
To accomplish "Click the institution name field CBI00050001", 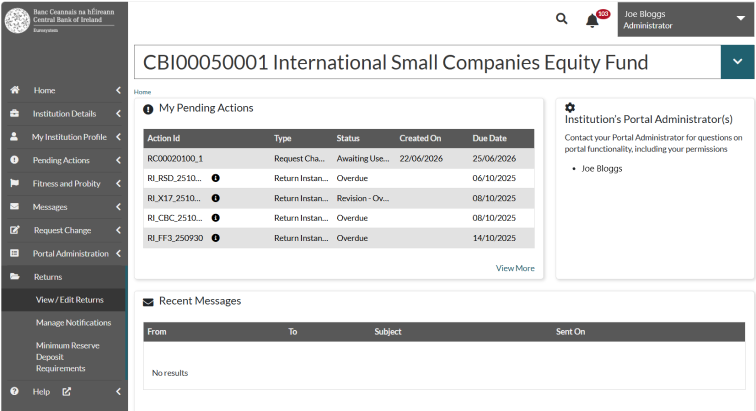I will pos(427,62).
